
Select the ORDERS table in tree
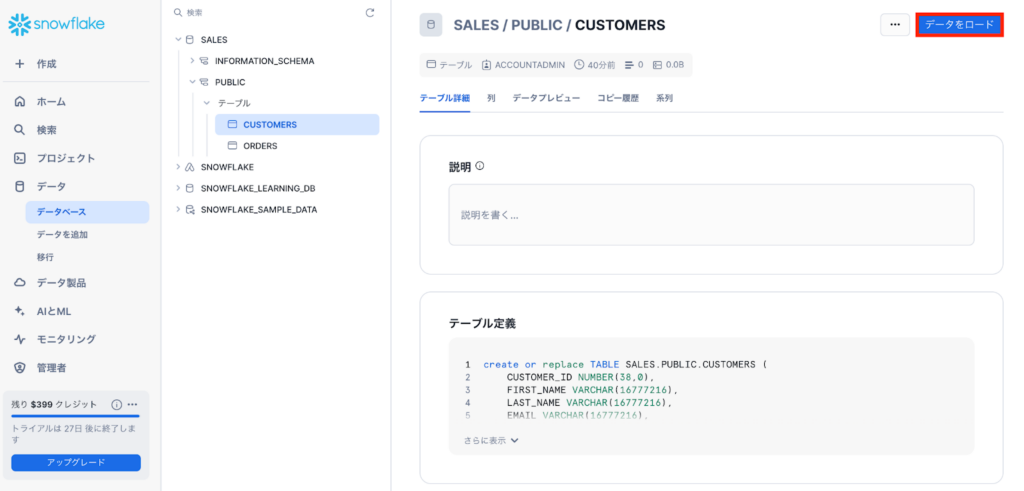pos(260,146)
